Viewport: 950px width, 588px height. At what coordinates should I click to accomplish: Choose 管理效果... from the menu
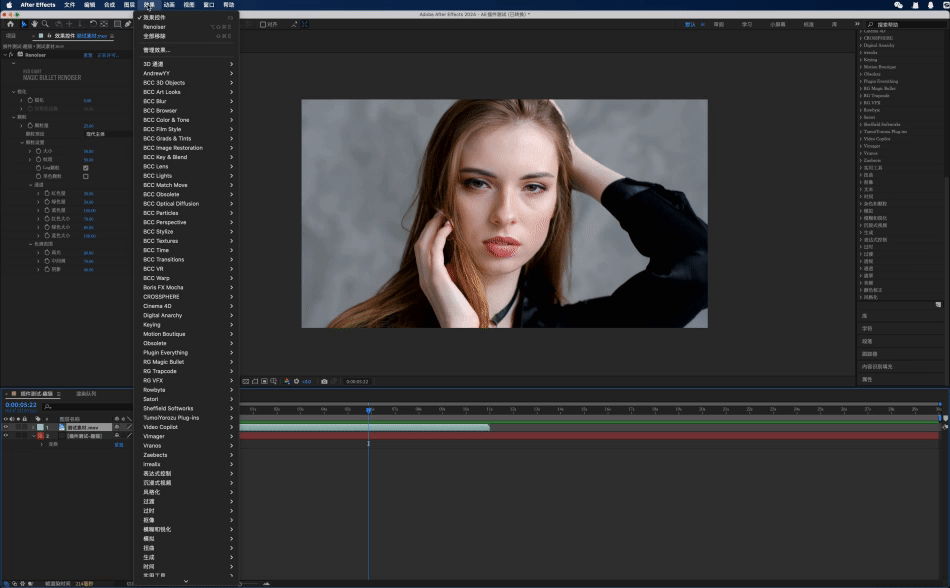(x=157, y=49)
